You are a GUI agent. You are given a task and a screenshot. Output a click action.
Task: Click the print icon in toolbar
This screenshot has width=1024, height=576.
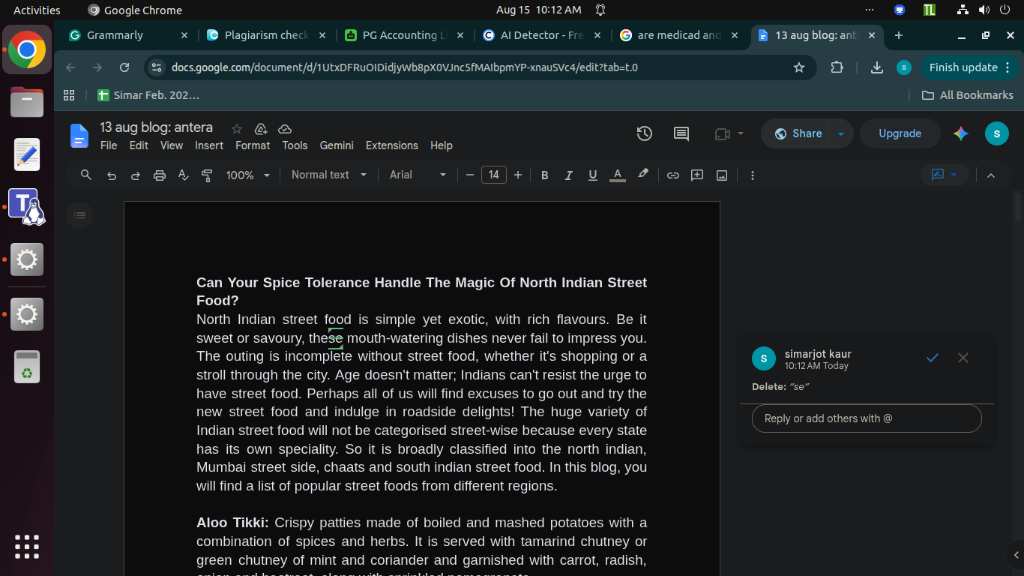[x=159, y=175]
